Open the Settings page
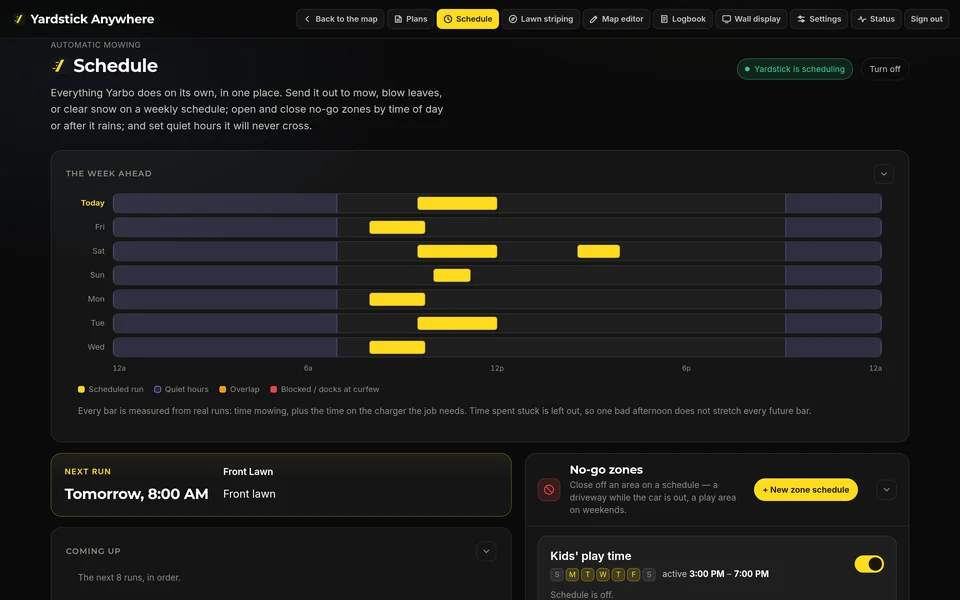Viewport: 960px width, 600px height. pyautogui.click(x=819, y=19)
